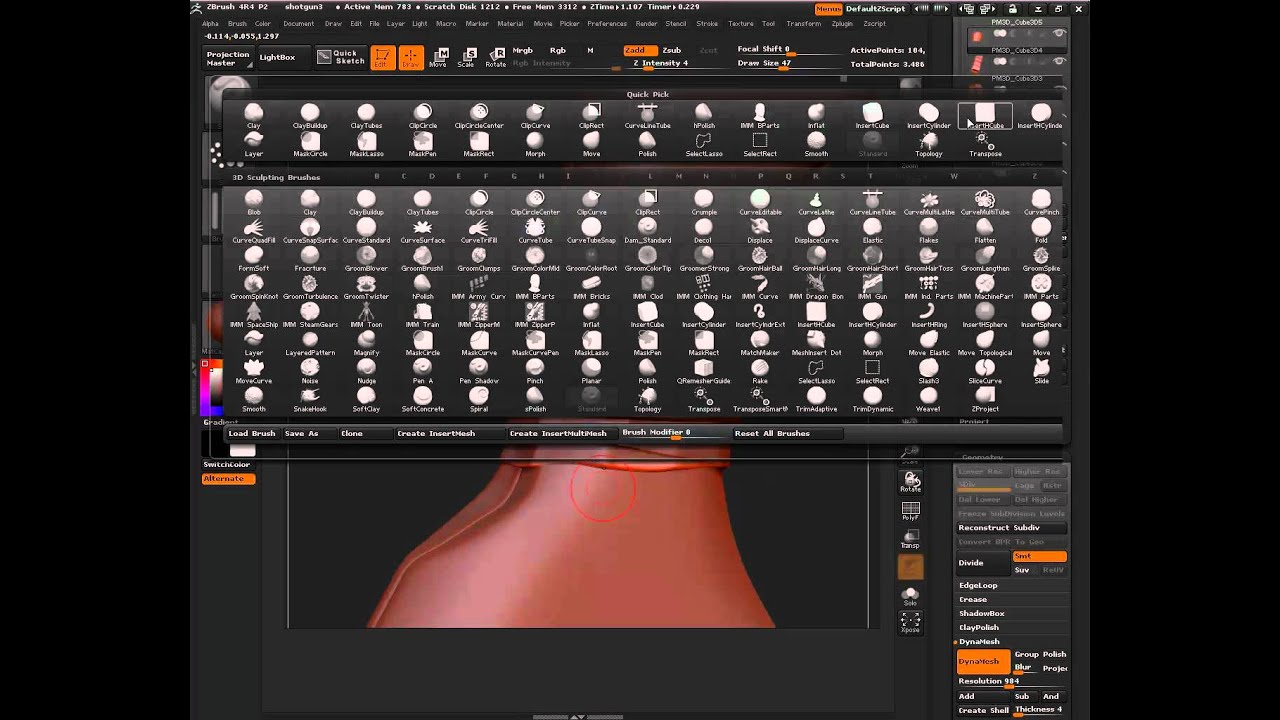This screenshot has width=1280, height=720.
Task: Choose the IMM Bricks brush
Action: pyautogui.click(x=591, y=287)
